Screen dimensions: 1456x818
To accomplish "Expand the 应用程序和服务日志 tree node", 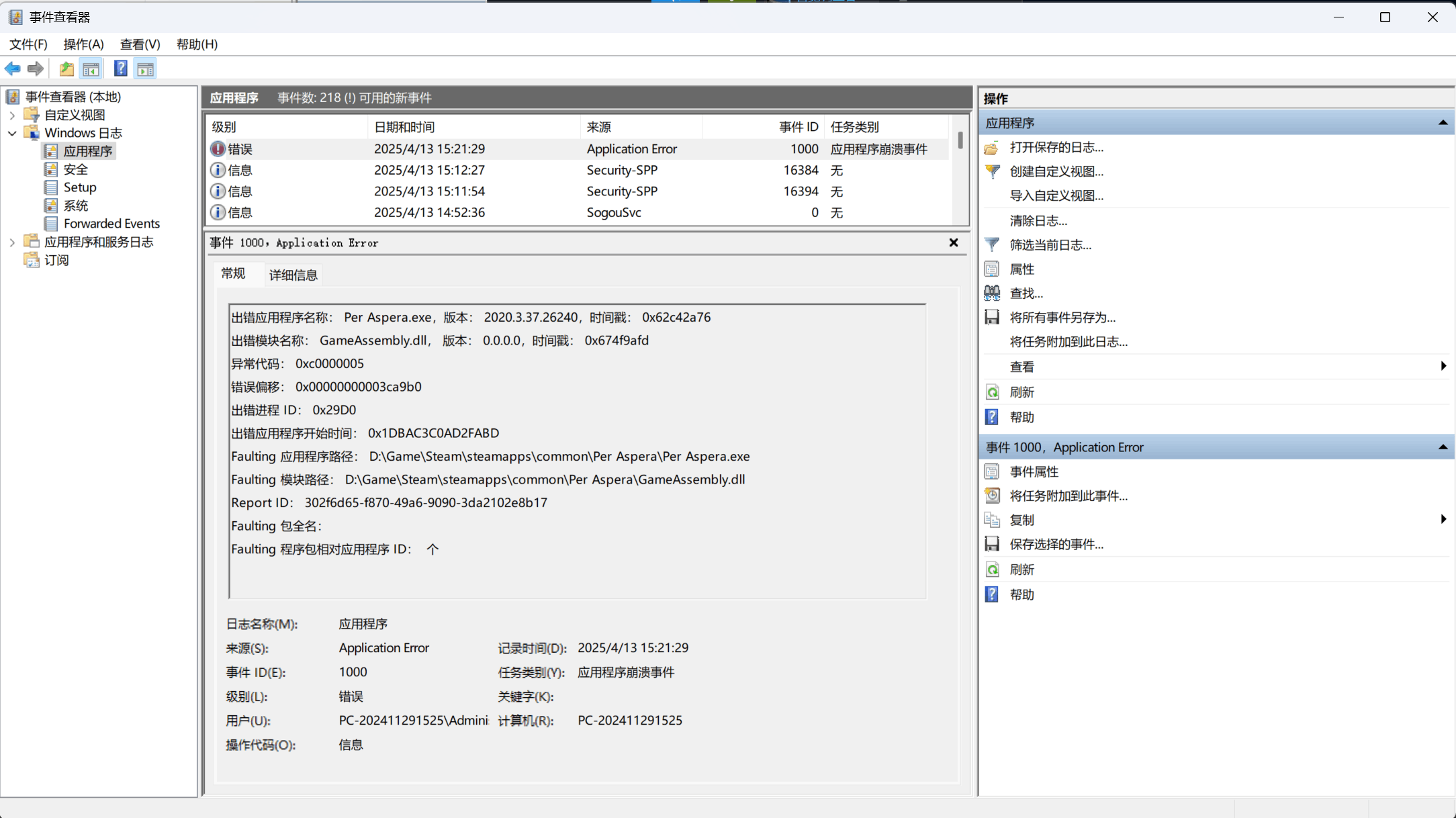I will 12,242.
